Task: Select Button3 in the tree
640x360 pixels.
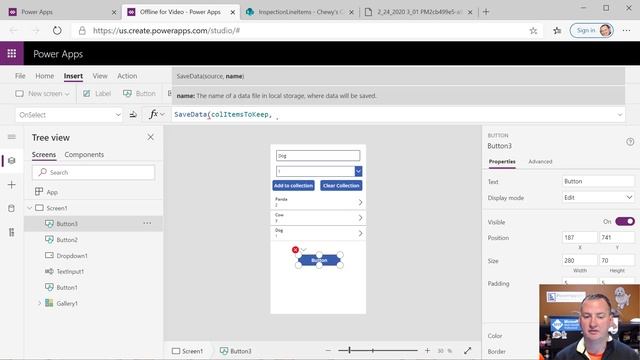Action: tap(67, 224)
